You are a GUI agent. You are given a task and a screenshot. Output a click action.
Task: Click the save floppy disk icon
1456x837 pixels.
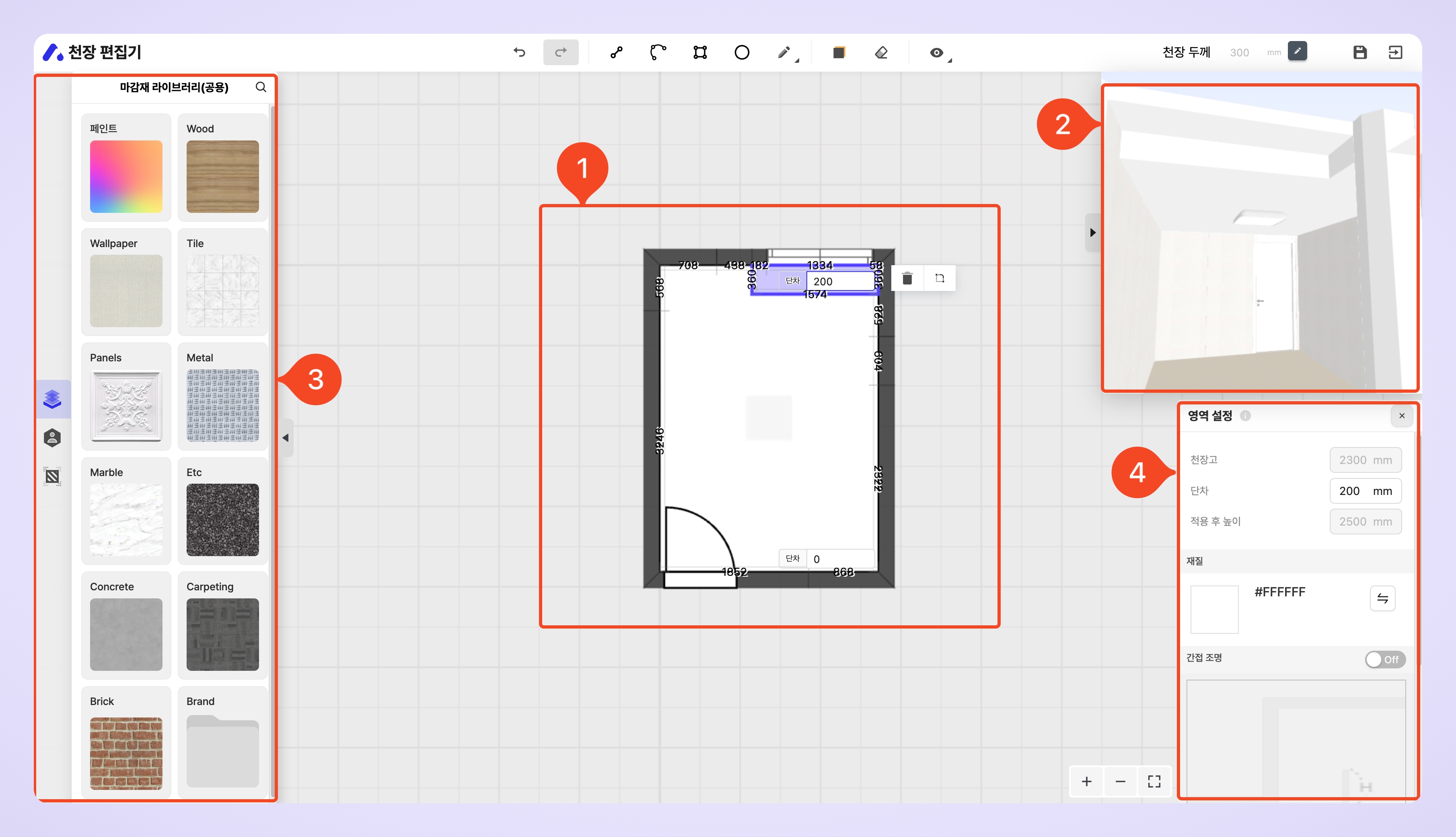pyautogui.click(x=1359, y=52)
